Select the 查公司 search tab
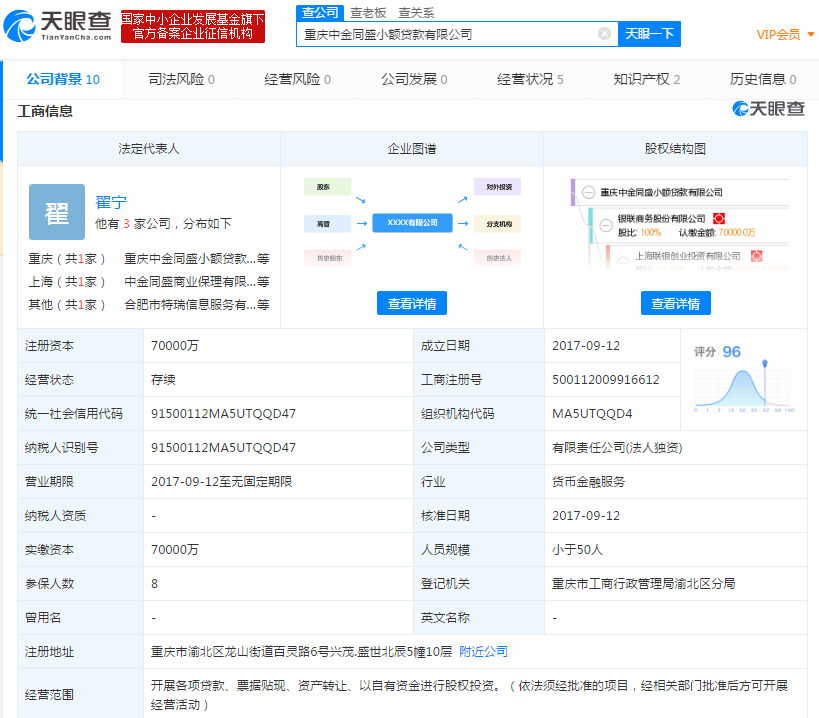The image size is (819, 718). tap(320, 13)
